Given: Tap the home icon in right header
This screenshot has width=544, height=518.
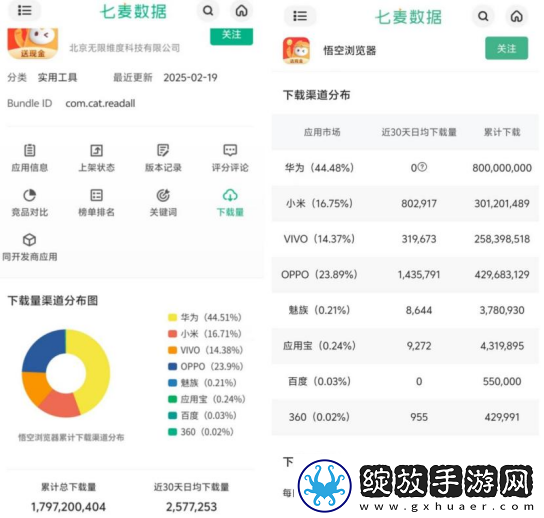Looking at the screenshot, I should coord(517,16).
